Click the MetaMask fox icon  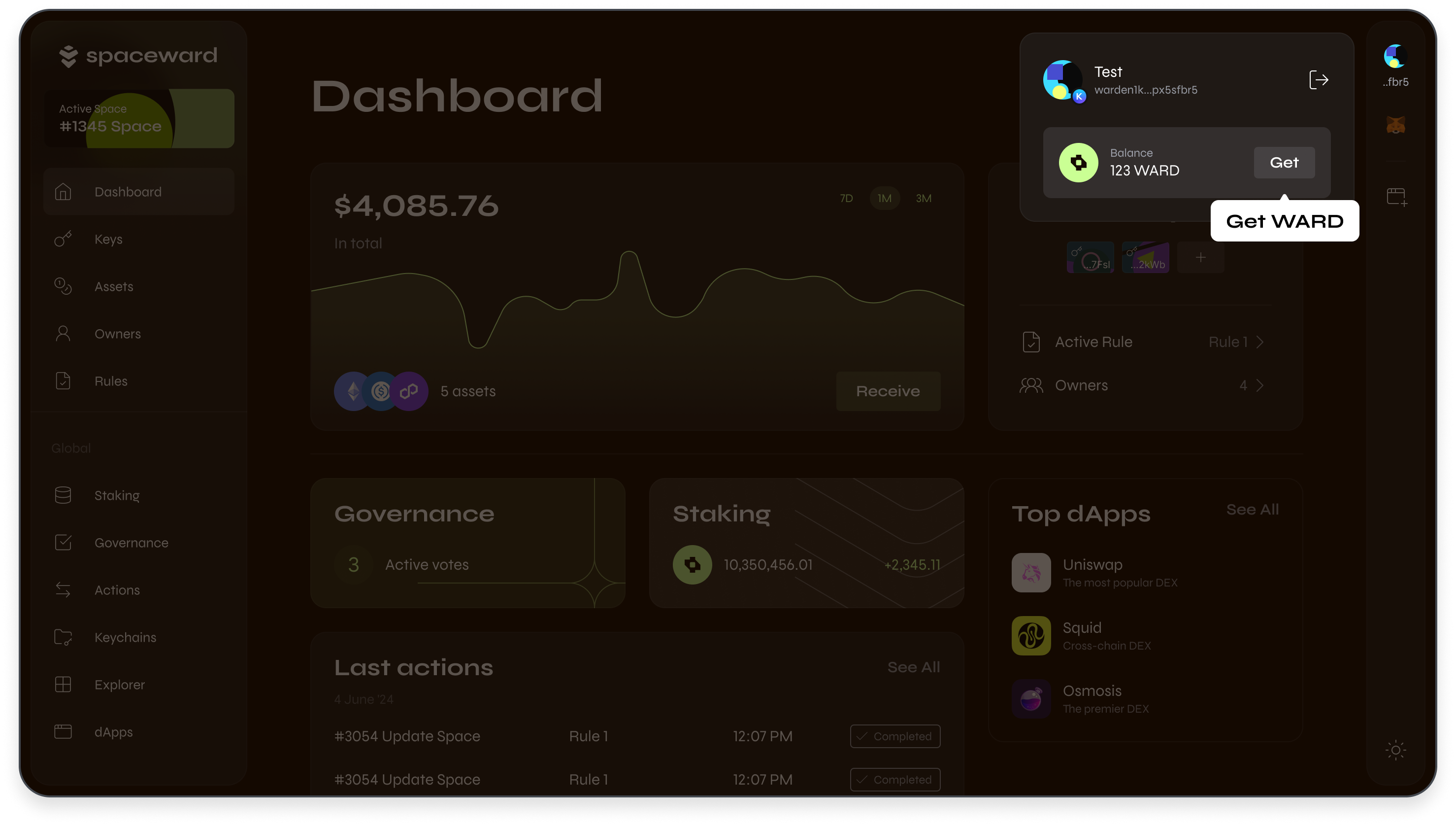coord(1395,125)
